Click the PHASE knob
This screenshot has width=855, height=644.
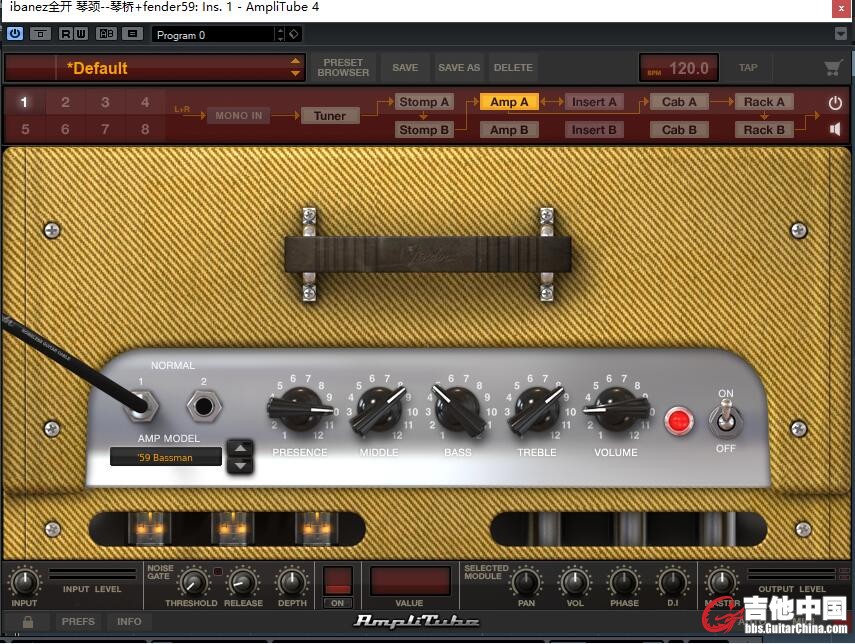[624, 582]
